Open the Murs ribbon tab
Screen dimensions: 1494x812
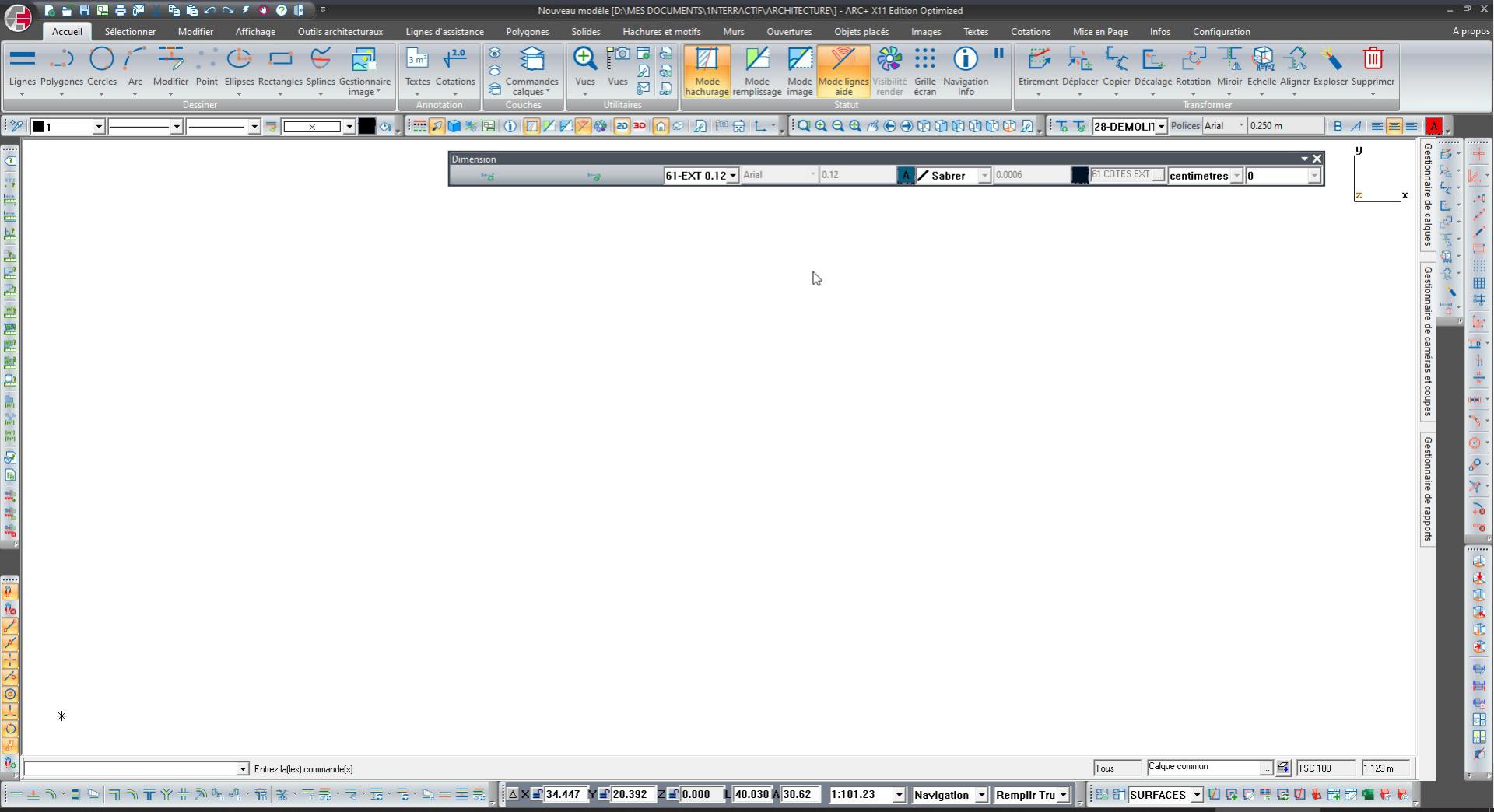pos(733,32)
